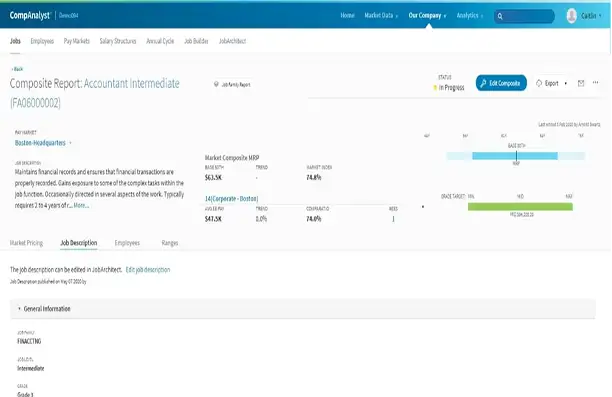Go to Home in top navigation

pos(347,16)
